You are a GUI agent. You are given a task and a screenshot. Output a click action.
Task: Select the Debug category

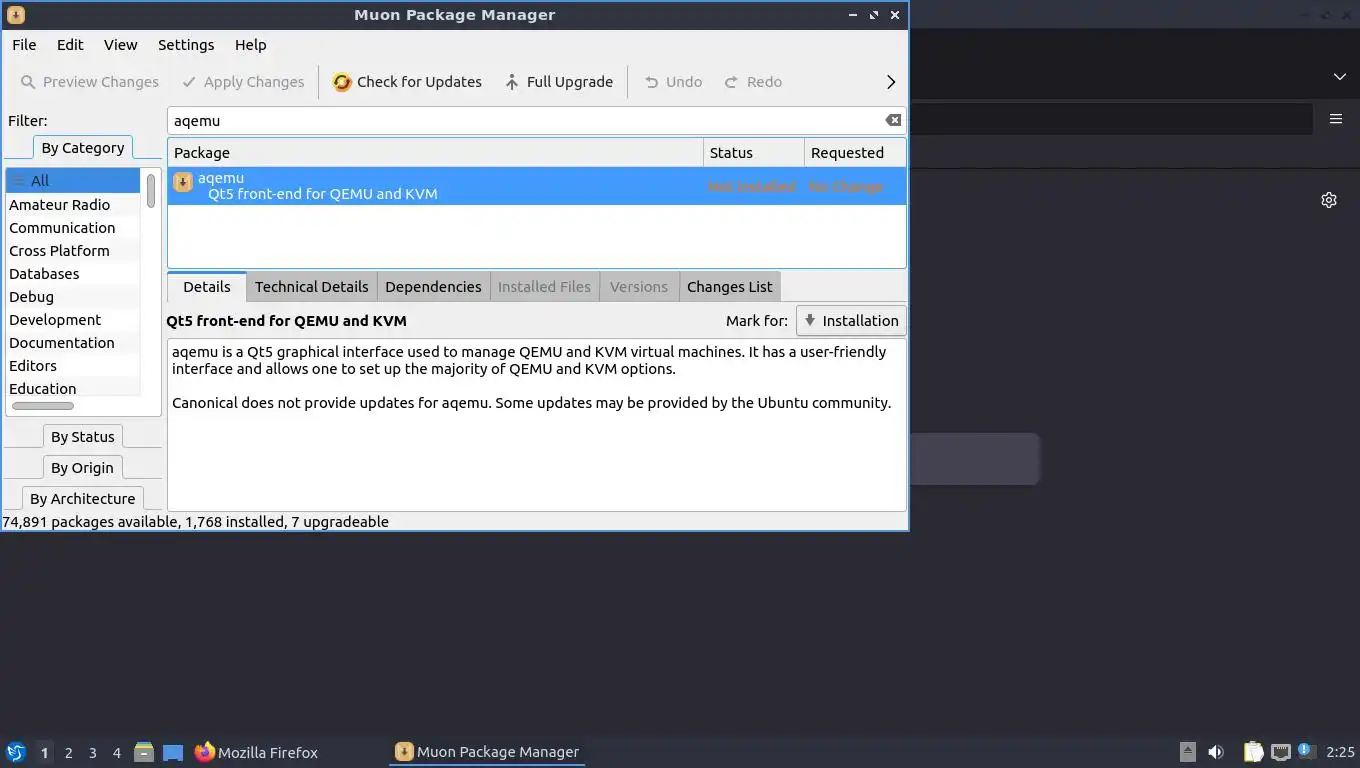click(x=73, y=297)
